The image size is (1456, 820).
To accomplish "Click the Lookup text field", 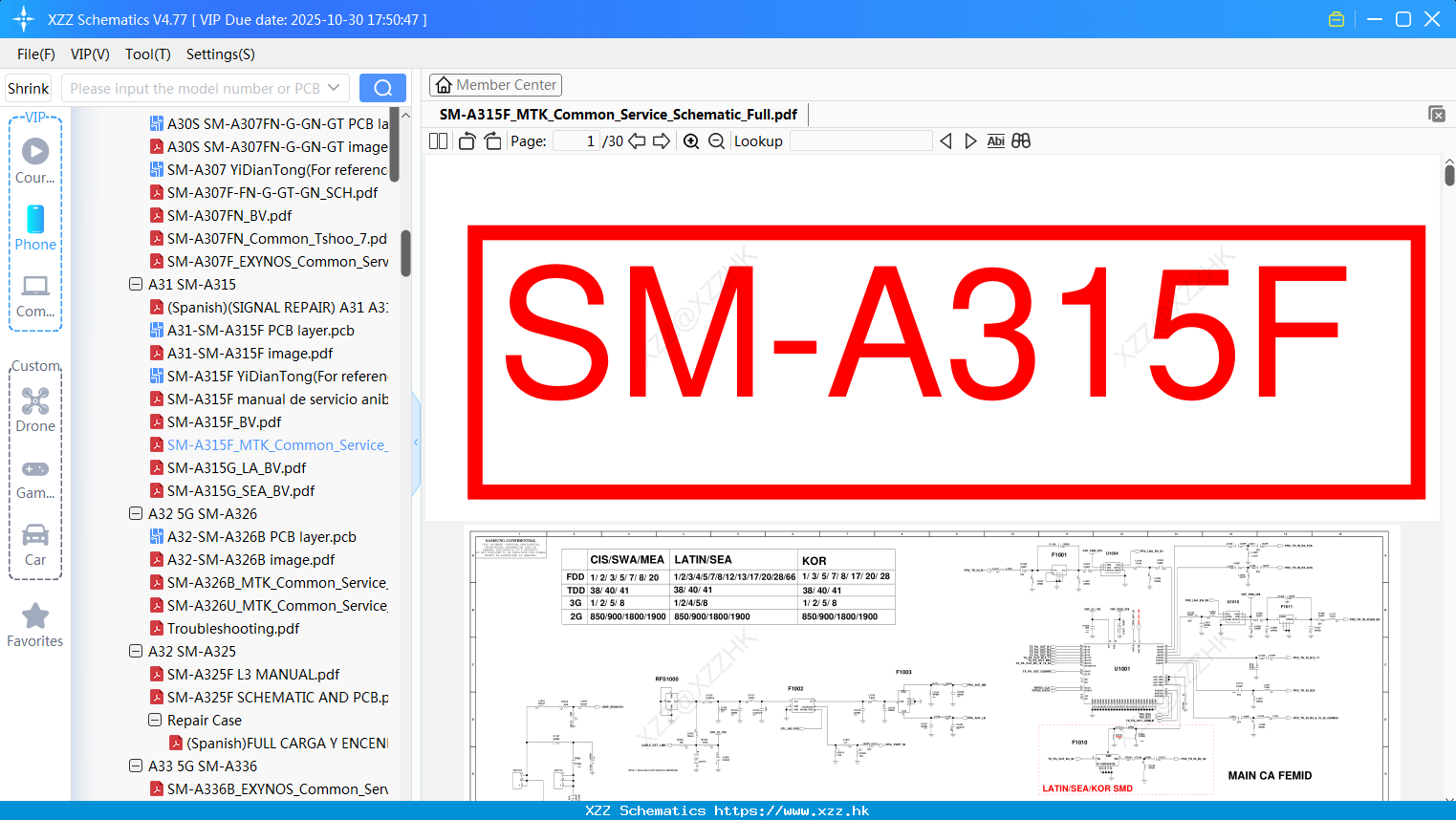I will 861,140.
